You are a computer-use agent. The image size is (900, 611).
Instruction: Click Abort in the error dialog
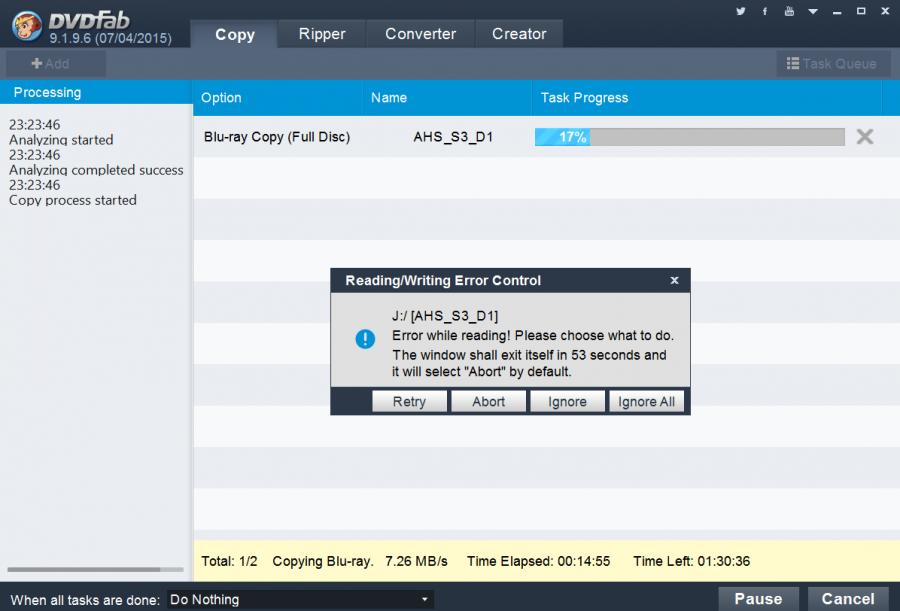click(x=488, y=401)
